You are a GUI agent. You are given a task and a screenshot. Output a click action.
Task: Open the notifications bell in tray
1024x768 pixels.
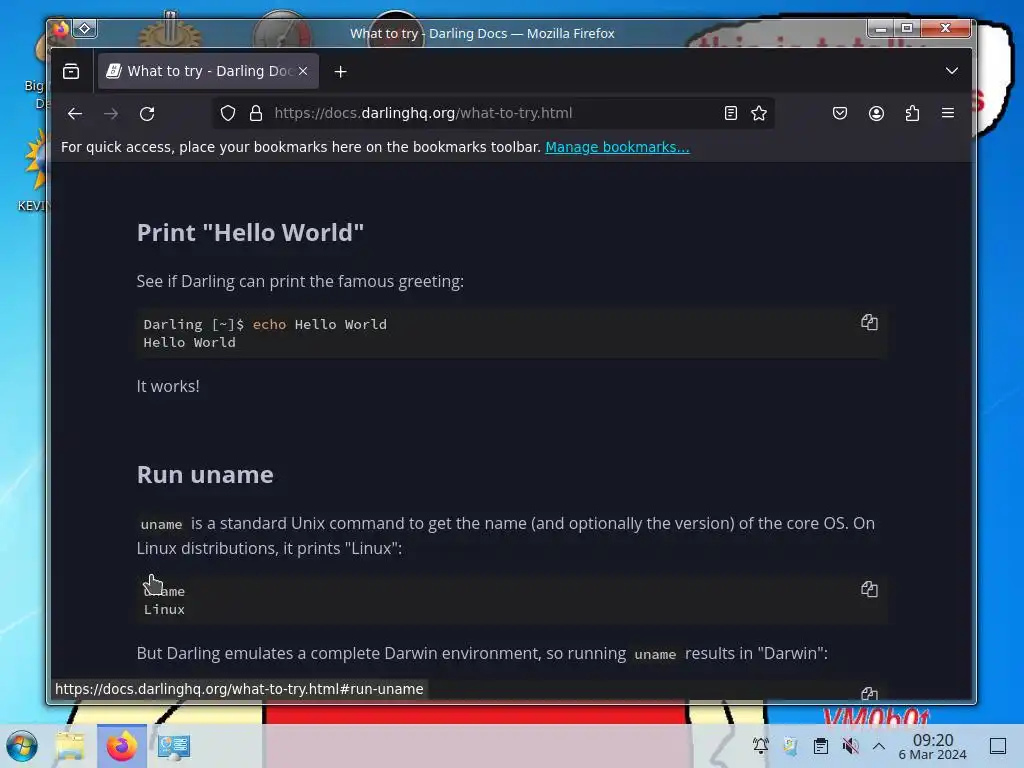coord(761,746)
